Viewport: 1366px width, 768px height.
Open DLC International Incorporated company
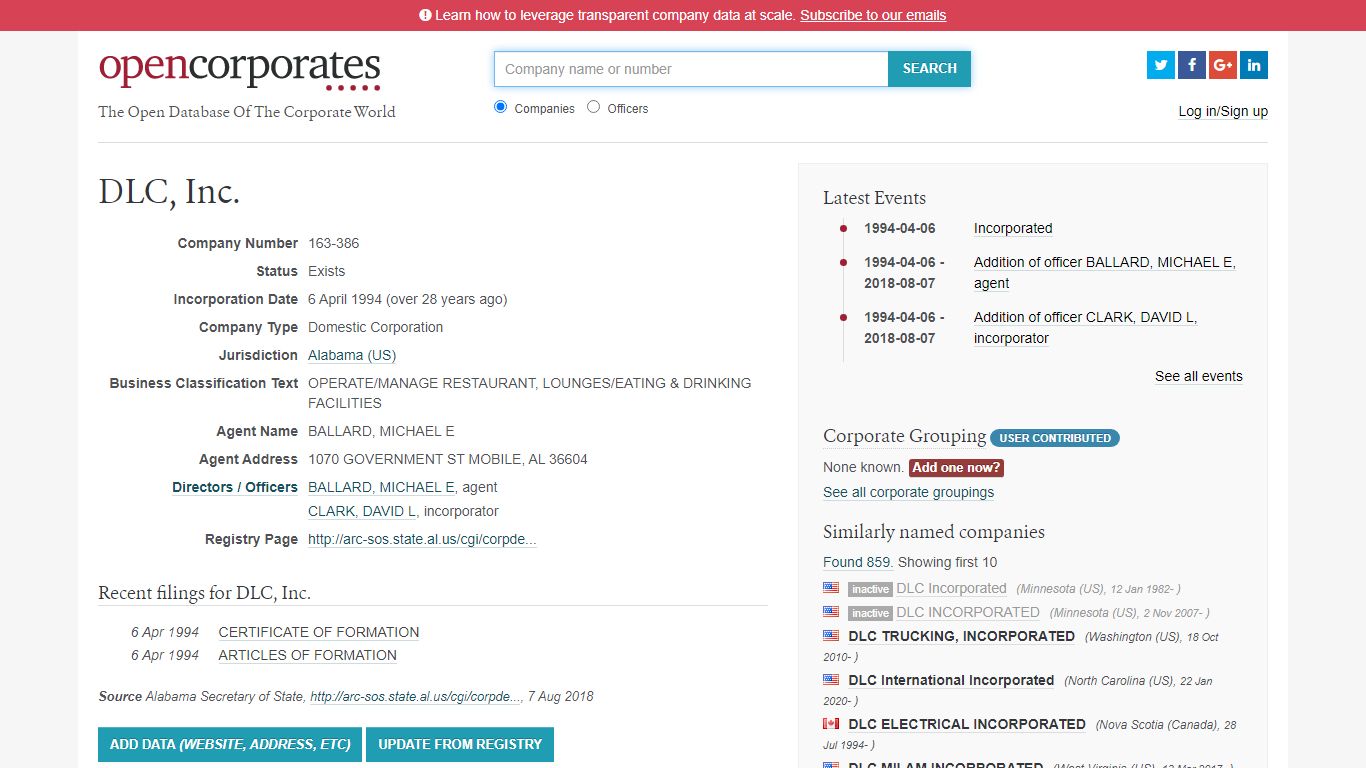951,680
